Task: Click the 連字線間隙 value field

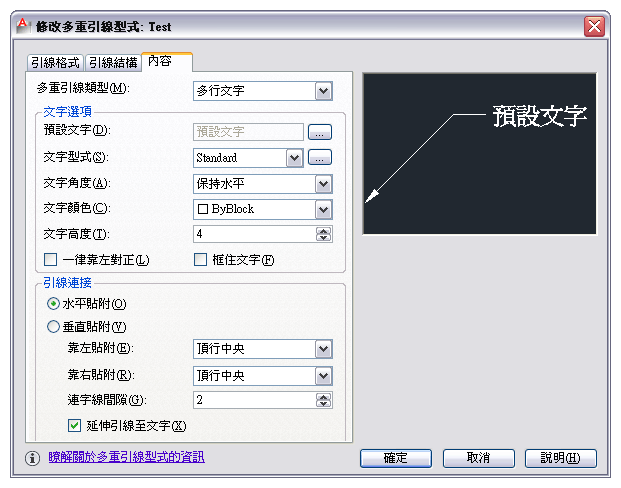Action: (255, 400)
